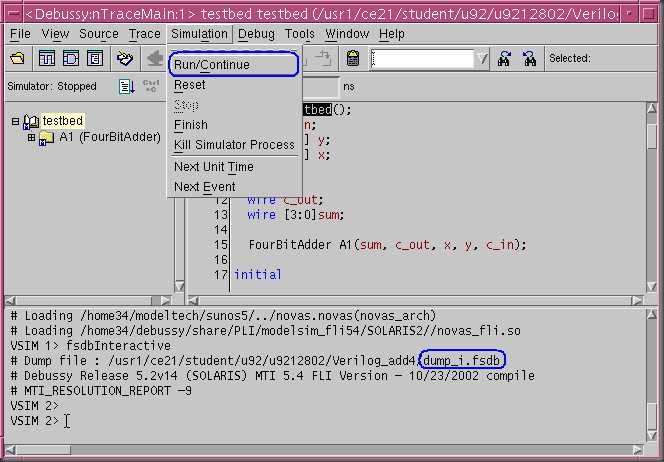The image size is (664, 462).
Task: Click the run simulation script icon
Action: click(127, 86)
